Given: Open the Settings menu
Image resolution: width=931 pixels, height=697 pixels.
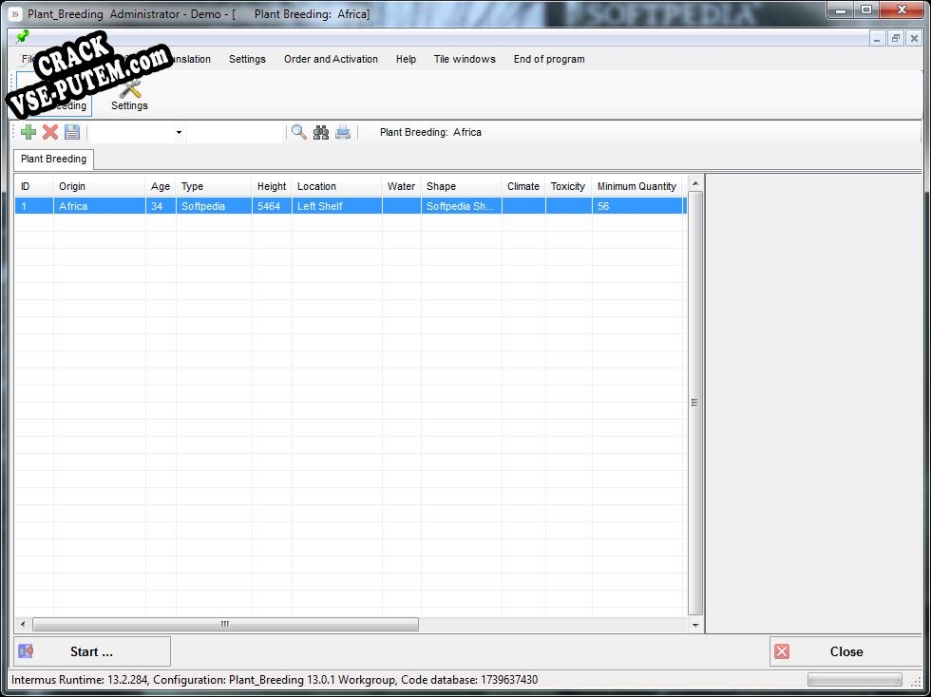Looking at the screenshot, I should (x=247, y=59).
